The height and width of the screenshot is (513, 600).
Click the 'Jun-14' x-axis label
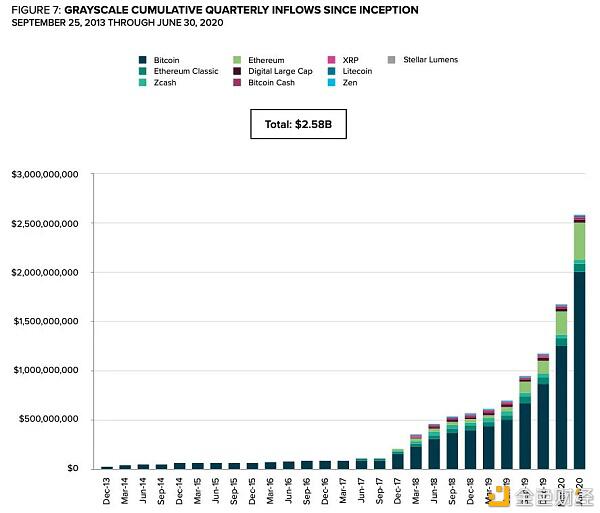point(143,490)
